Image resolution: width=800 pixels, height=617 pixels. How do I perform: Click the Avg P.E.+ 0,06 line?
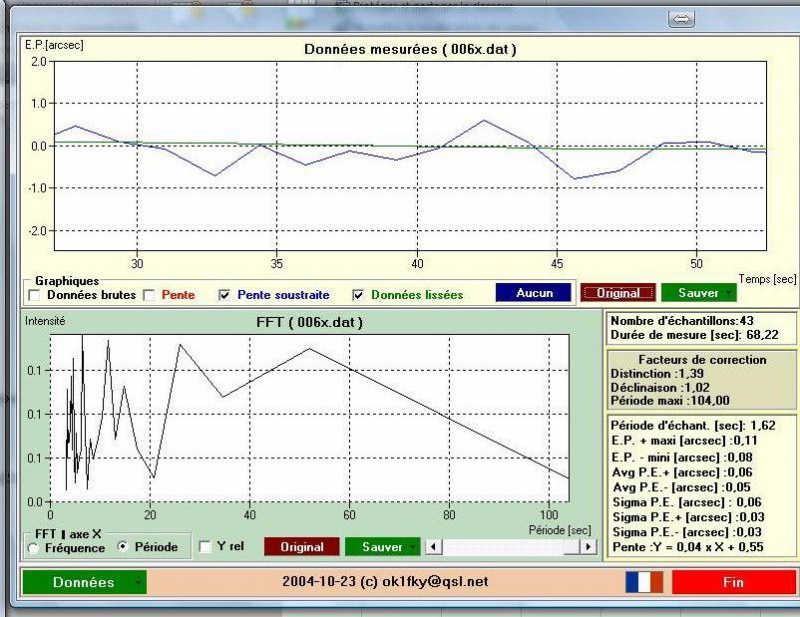coord(682,473)
